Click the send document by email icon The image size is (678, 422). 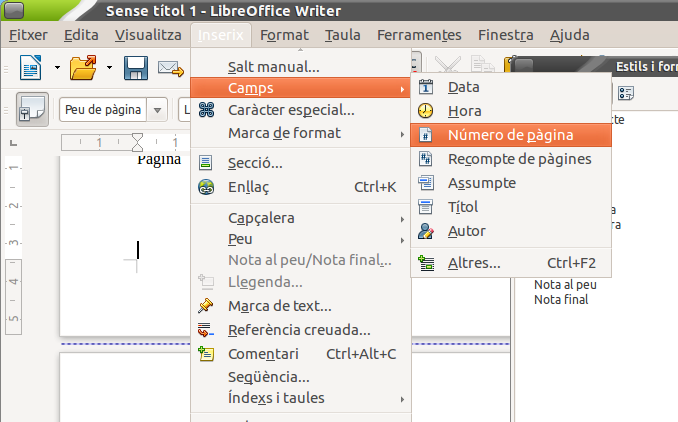tap(171, 68)
